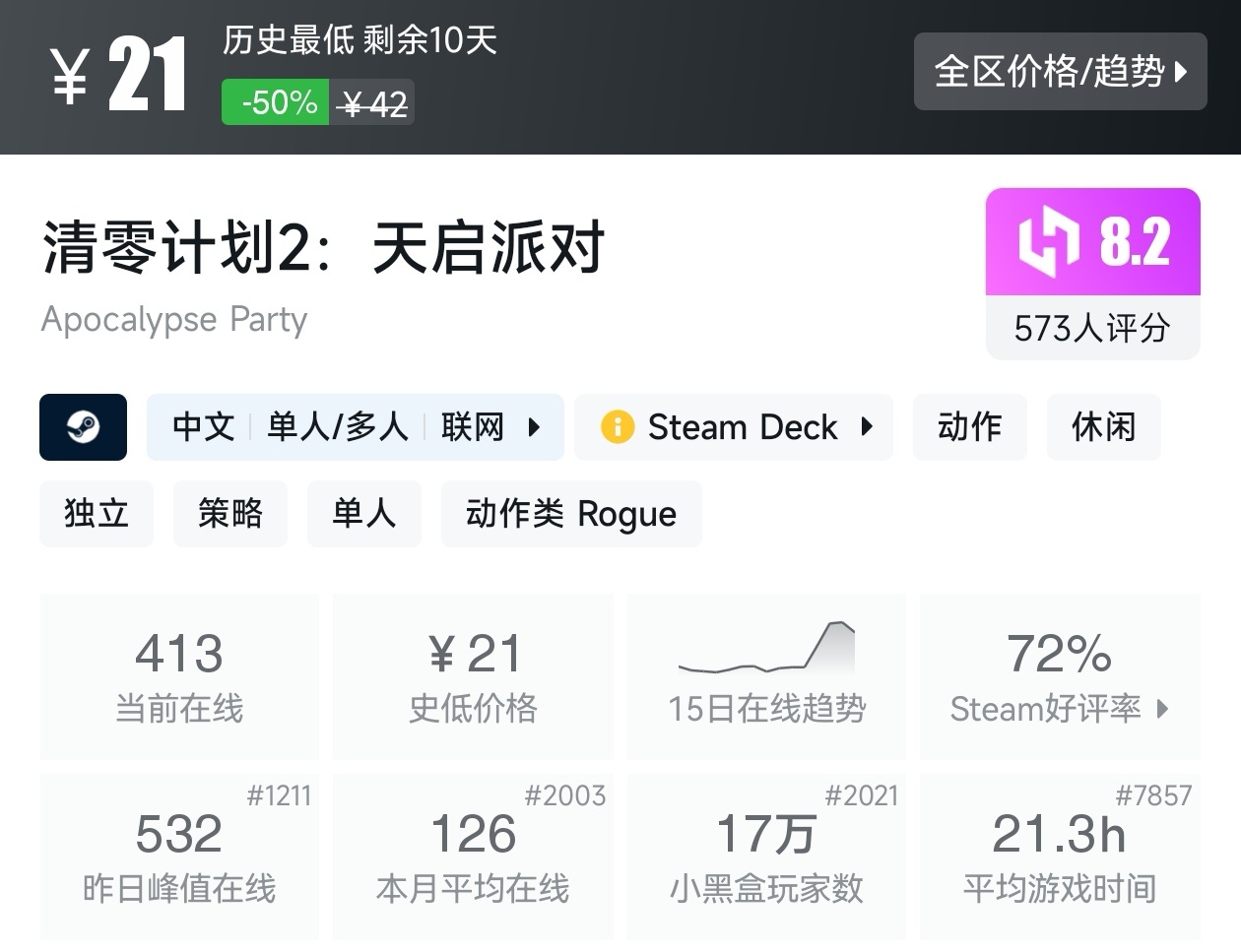Open the 15日在线趋势 chart thumbnail
Screen dimensions: 1241x952
pos(766,650)
